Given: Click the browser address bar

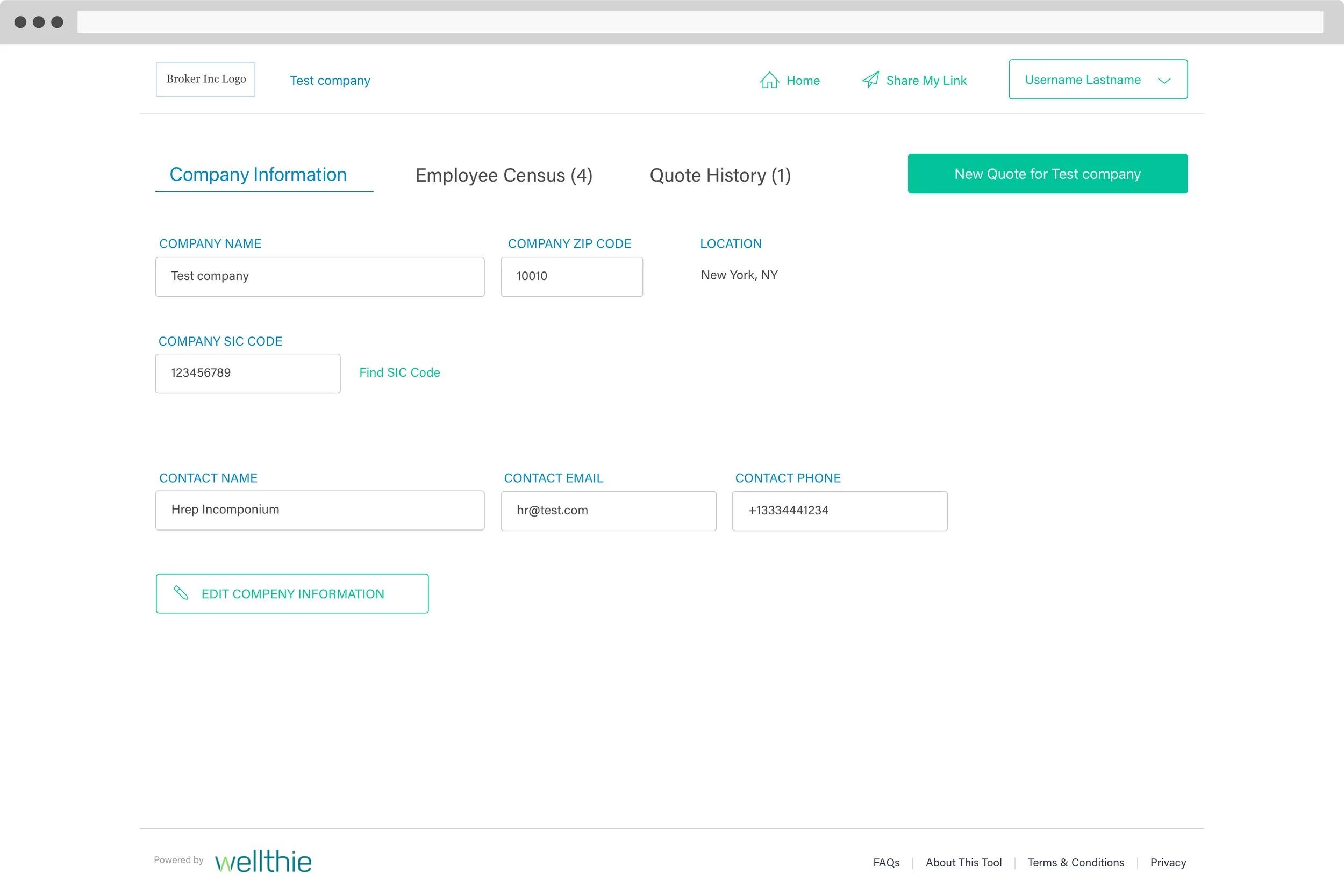Looking at the screenshot, I should [699, 22].
